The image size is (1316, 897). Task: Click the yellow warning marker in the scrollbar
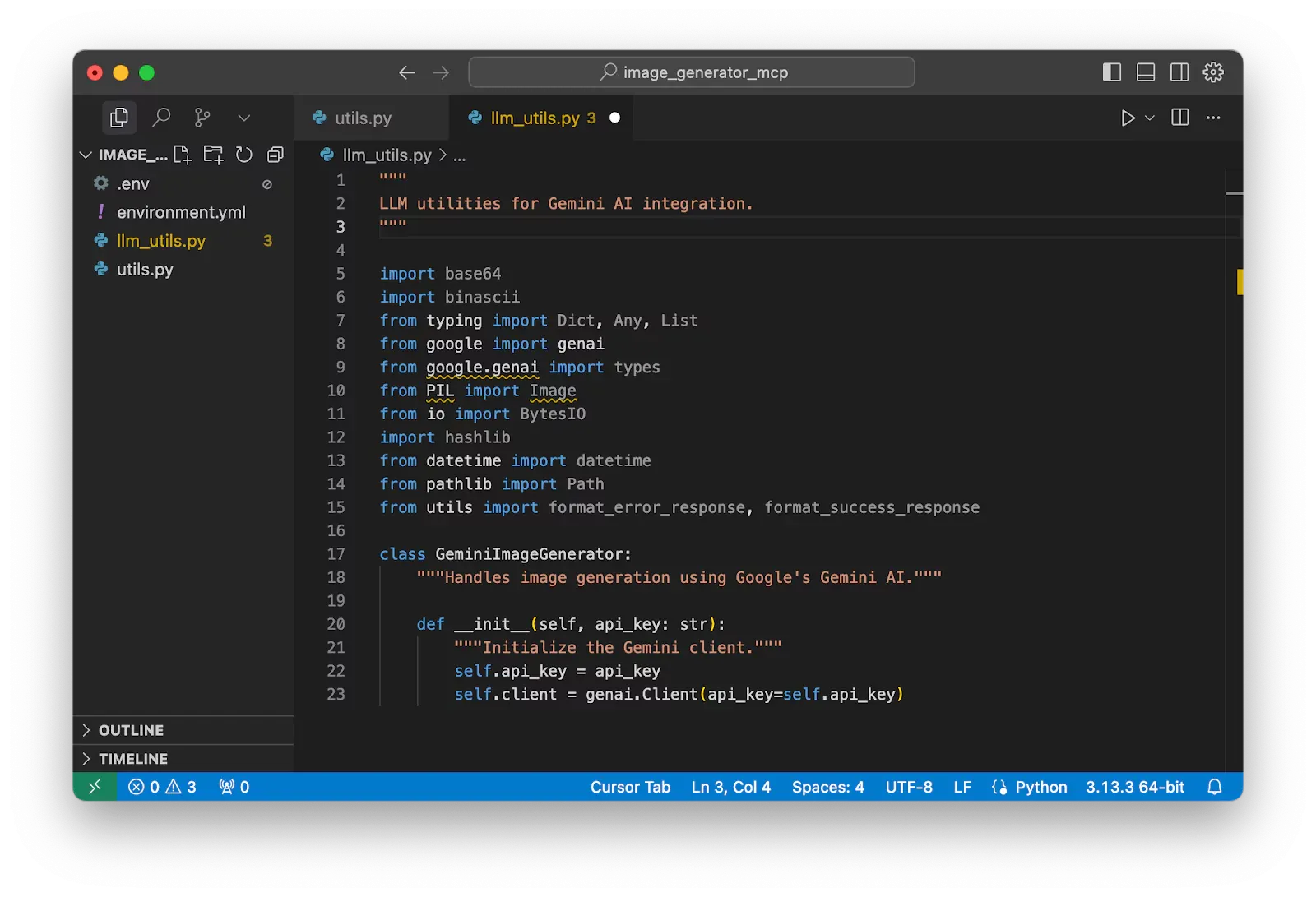[1239, 281]
